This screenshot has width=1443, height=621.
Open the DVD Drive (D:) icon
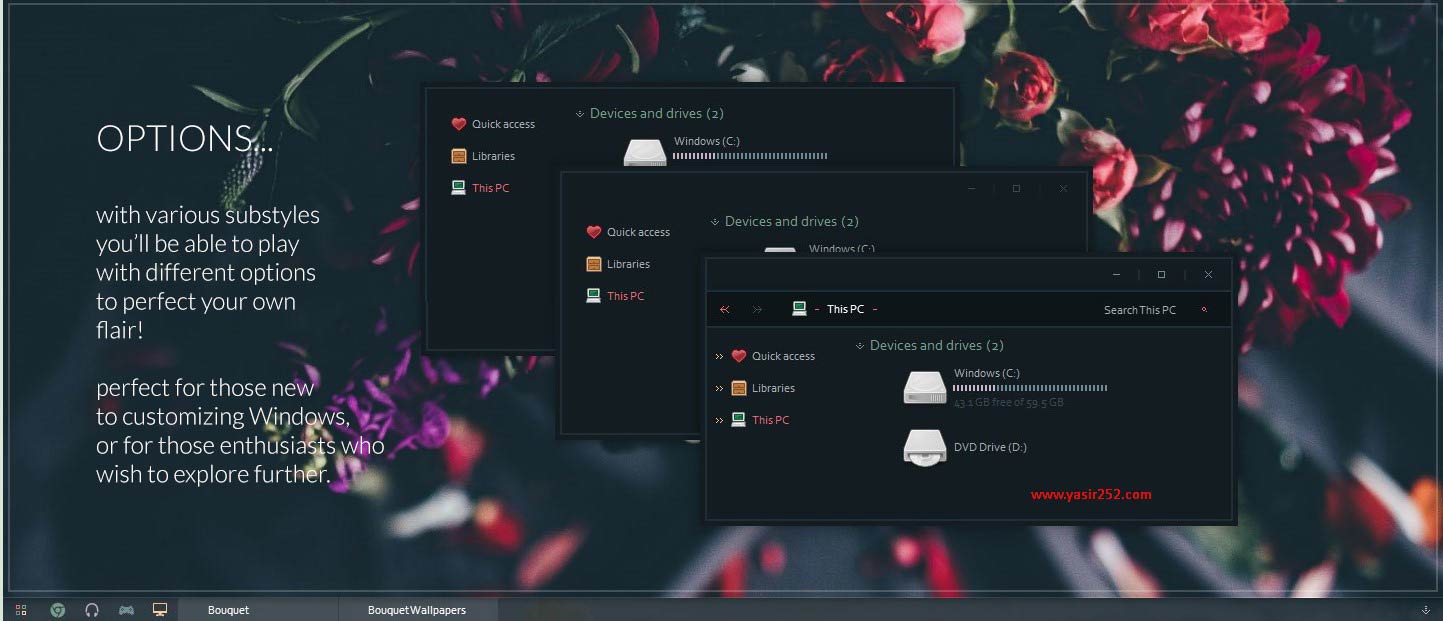[x=924, y=447]
